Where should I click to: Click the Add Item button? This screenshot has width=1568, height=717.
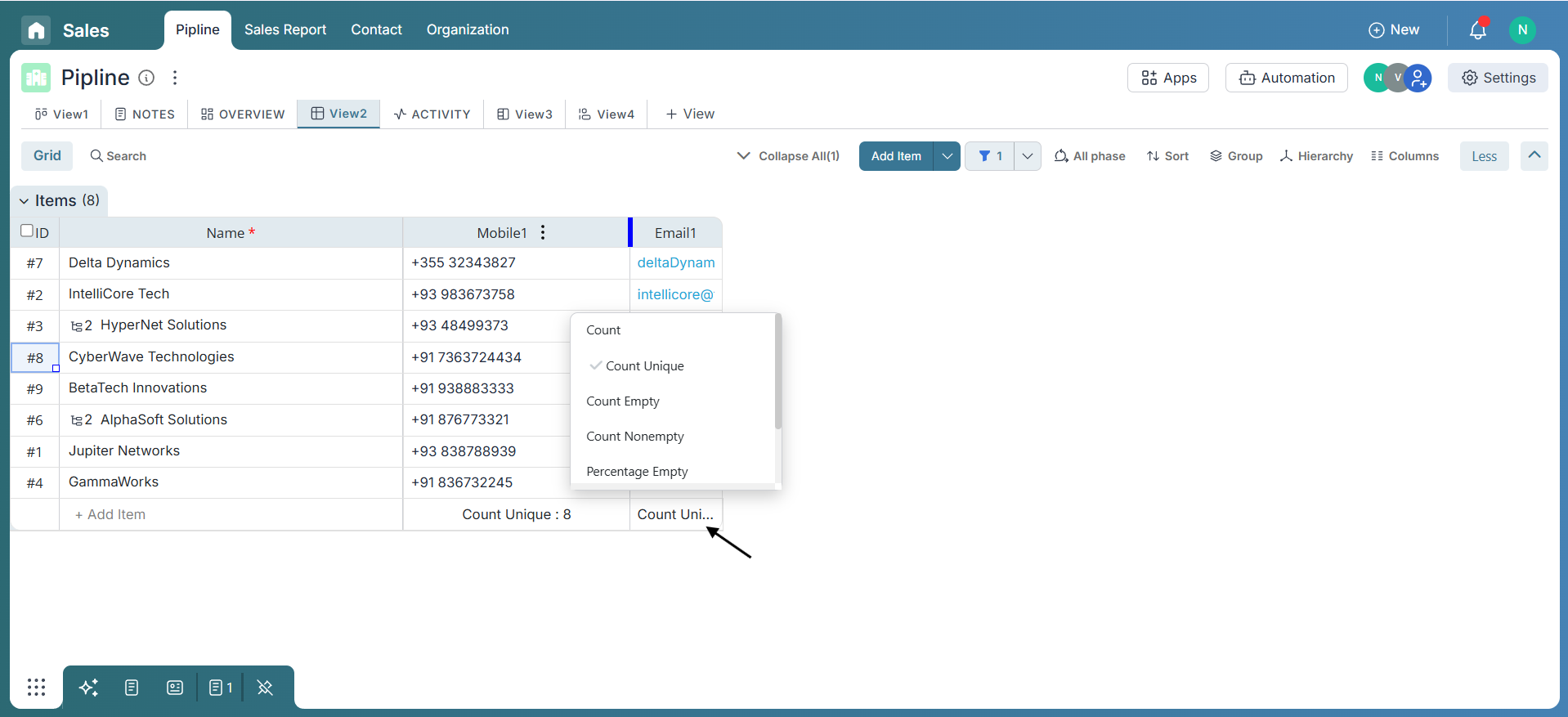(896, 156)
